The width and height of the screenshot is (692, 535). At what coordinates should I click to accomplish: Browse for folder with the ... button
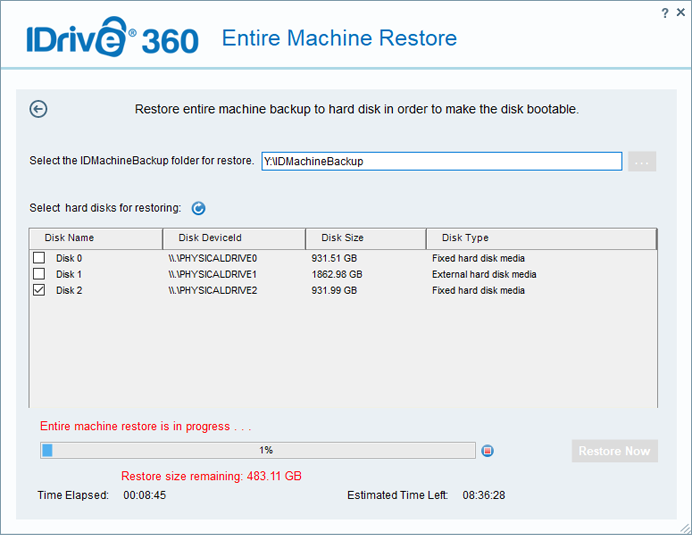click(642, 161)
